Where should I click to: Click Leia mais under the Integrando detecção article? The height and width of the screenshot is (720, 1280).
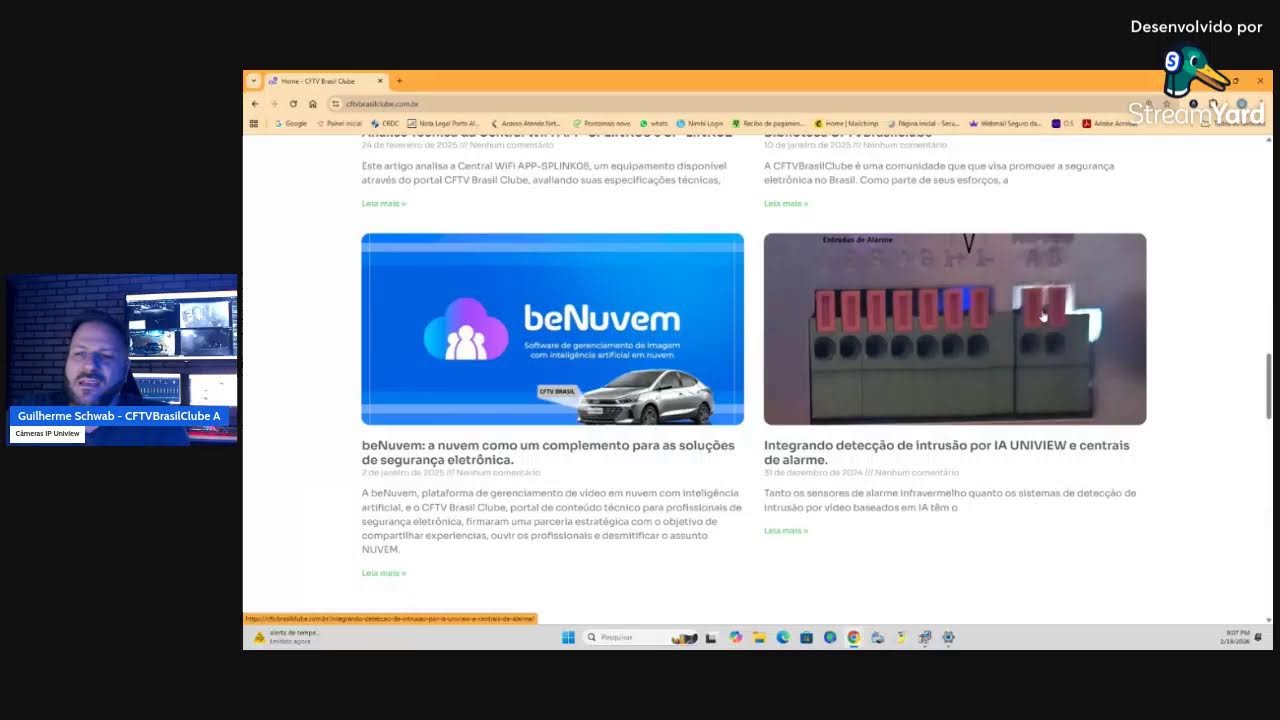(786, 531)
